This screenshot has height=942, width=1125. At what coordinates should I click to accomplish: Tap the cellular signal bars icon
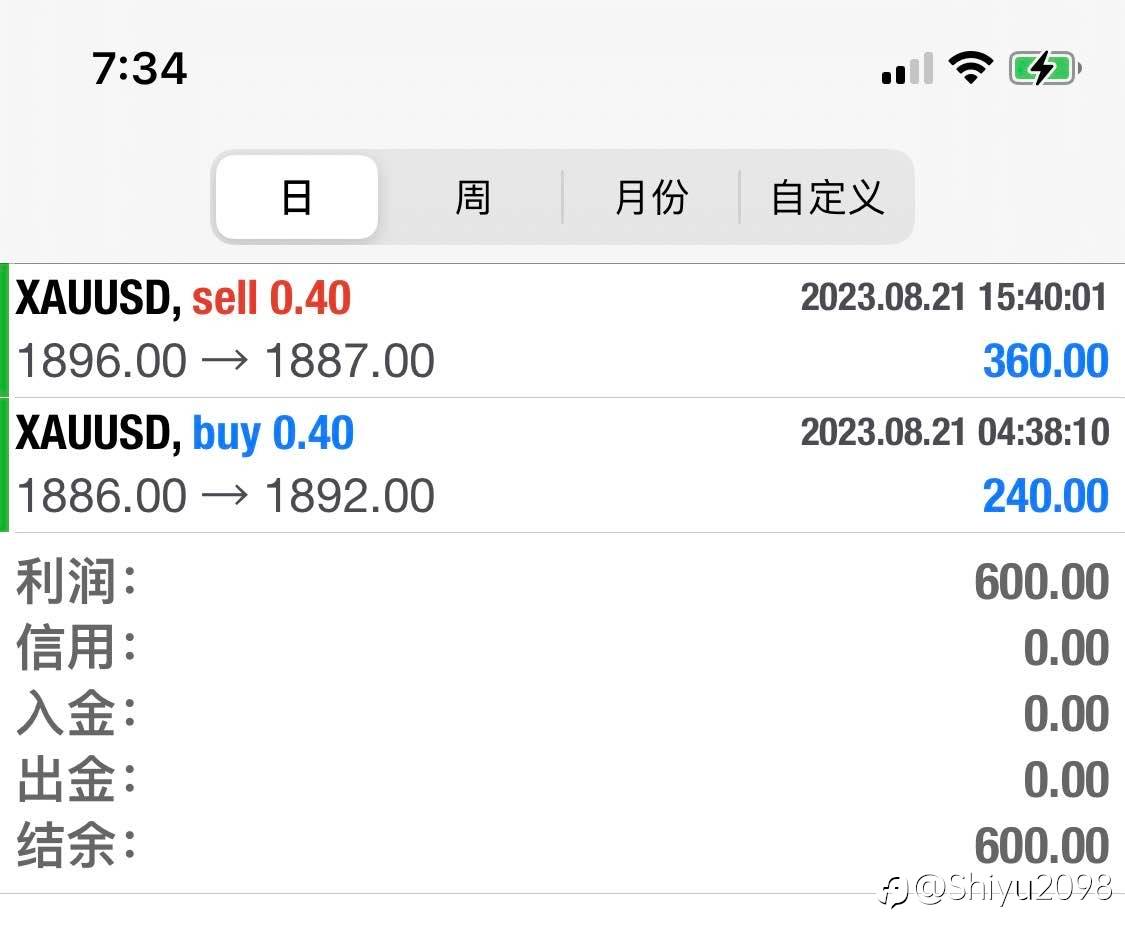907,70
